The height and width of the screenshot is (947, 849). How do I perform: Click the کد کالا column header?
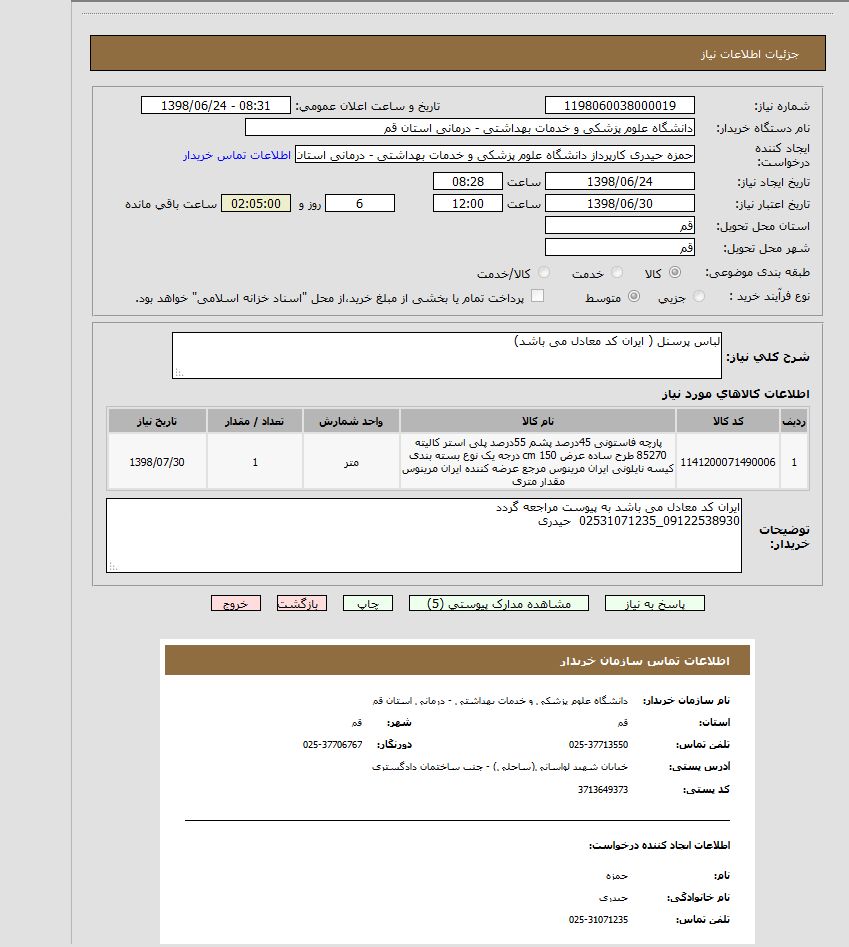click(x=727, y=421)
